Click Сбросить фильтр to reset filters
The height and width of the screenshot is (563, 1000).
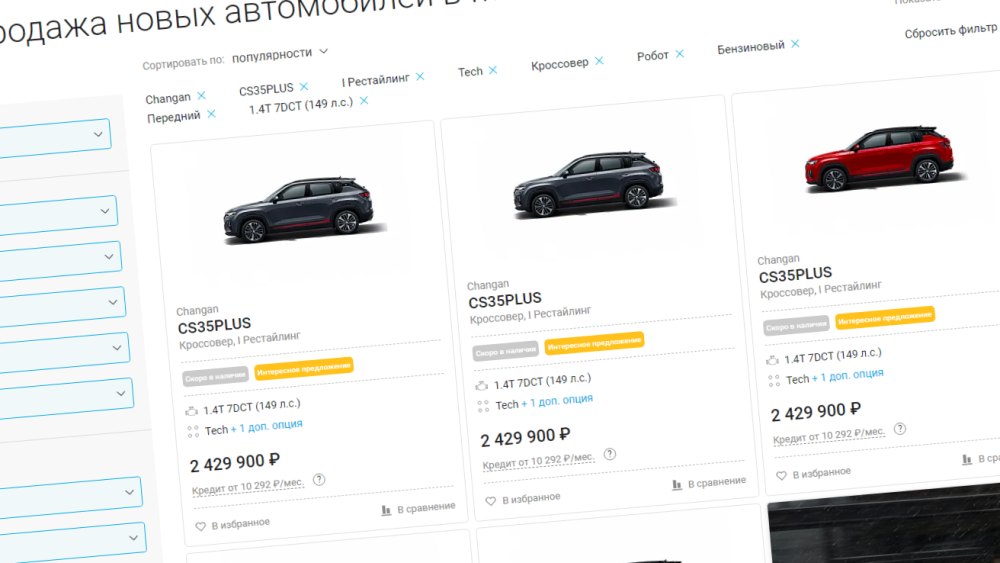click(x=950, y=32)
